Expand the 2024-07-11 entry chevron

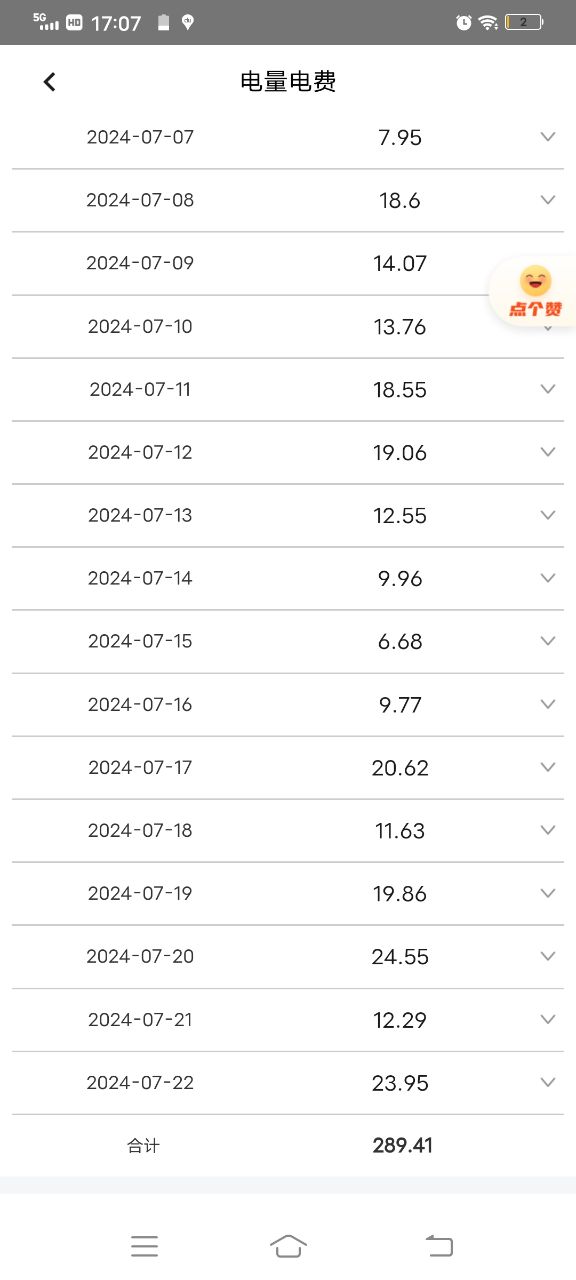pyautogui.click(x=547, y=389)
